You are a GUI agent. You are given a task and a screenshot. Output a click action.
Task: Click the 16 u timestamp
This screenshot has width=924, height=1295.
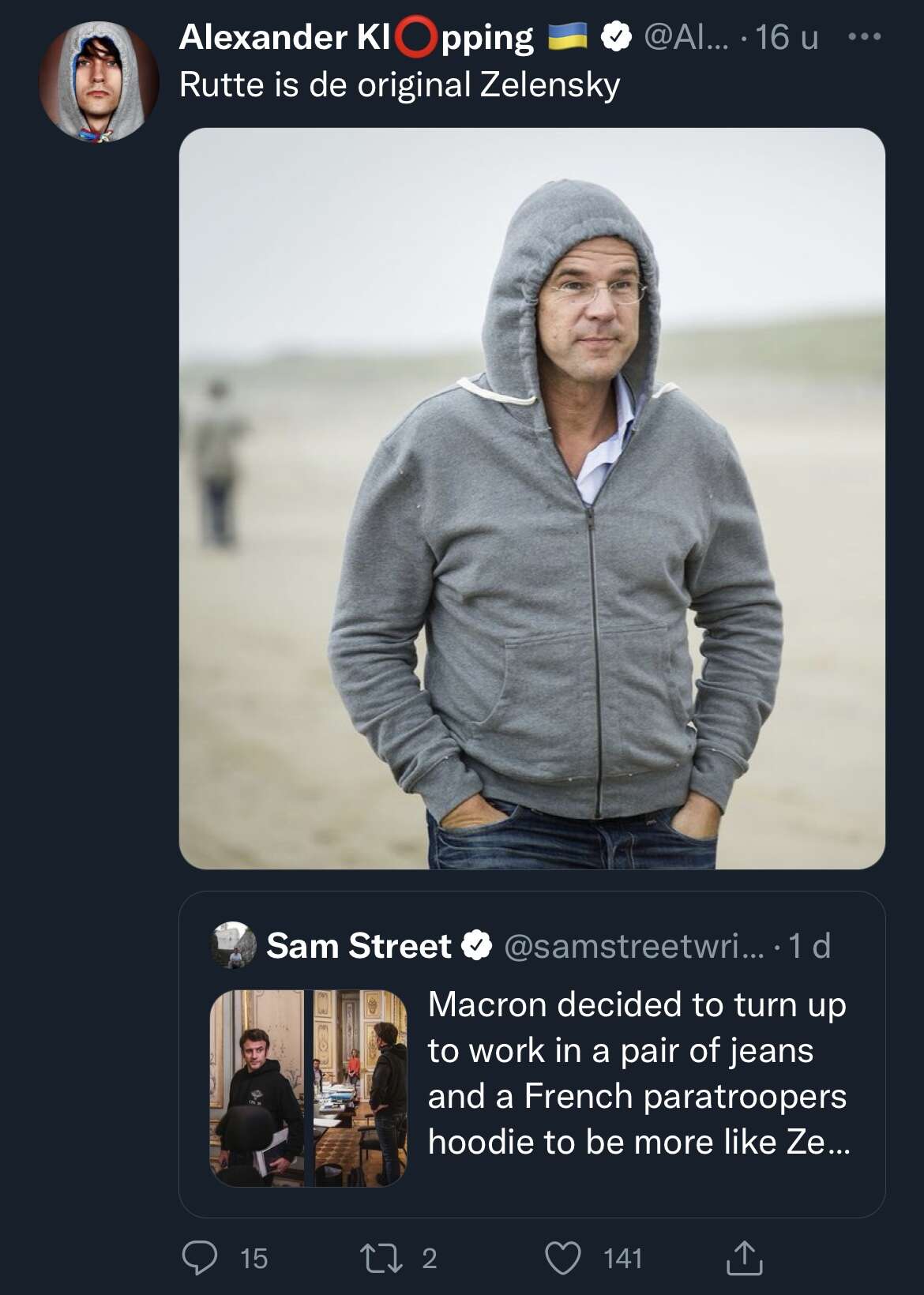click(787, 37)
